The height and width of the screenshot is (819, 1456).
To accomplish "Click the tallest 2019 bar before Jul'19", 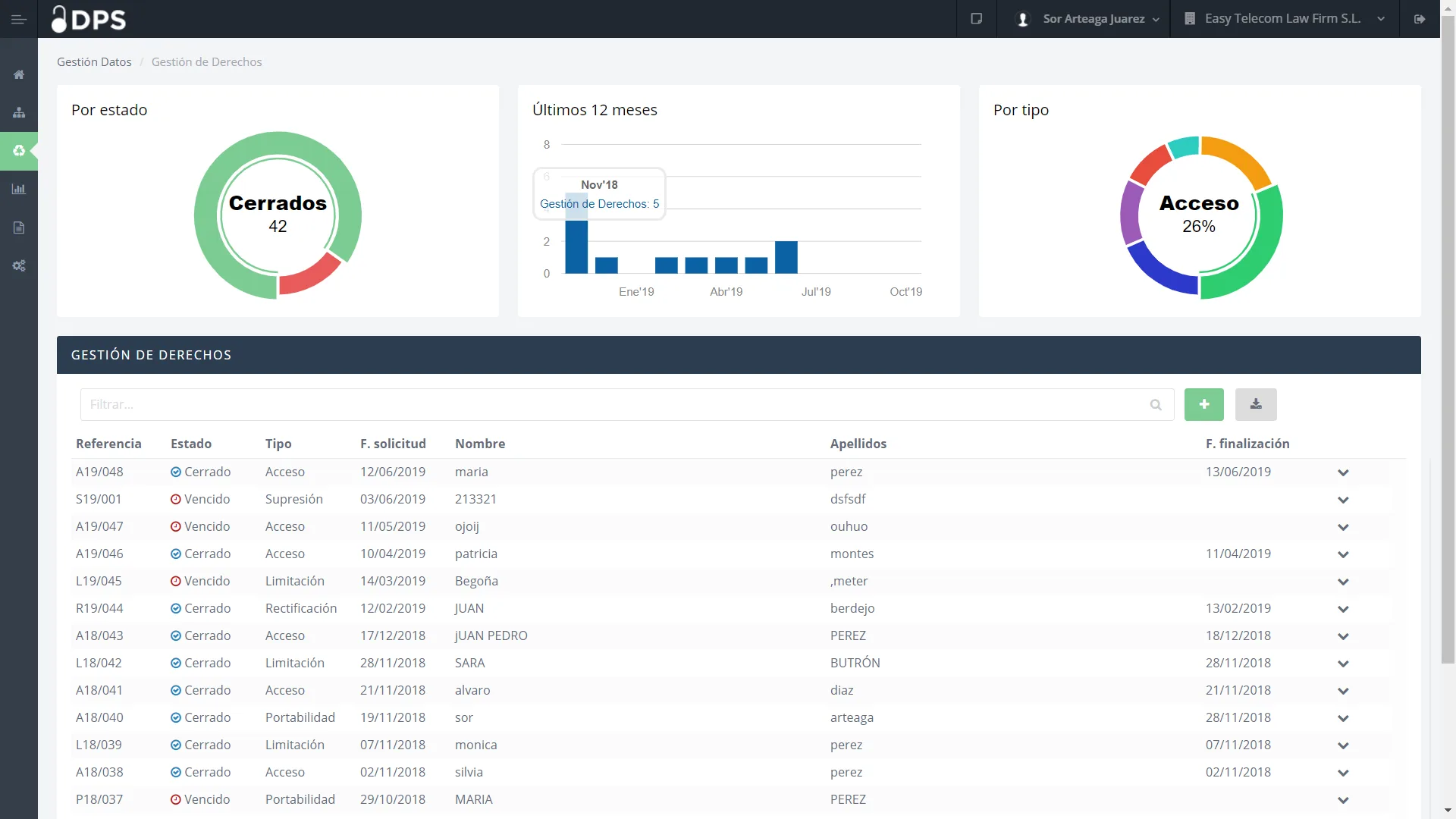I will point(786,257).
